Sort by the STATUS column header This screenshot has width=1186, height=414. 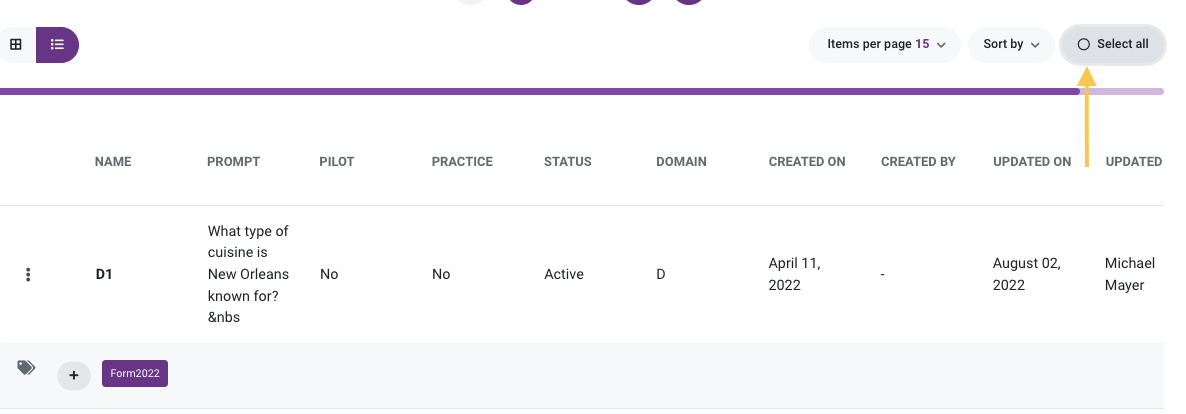567,162
